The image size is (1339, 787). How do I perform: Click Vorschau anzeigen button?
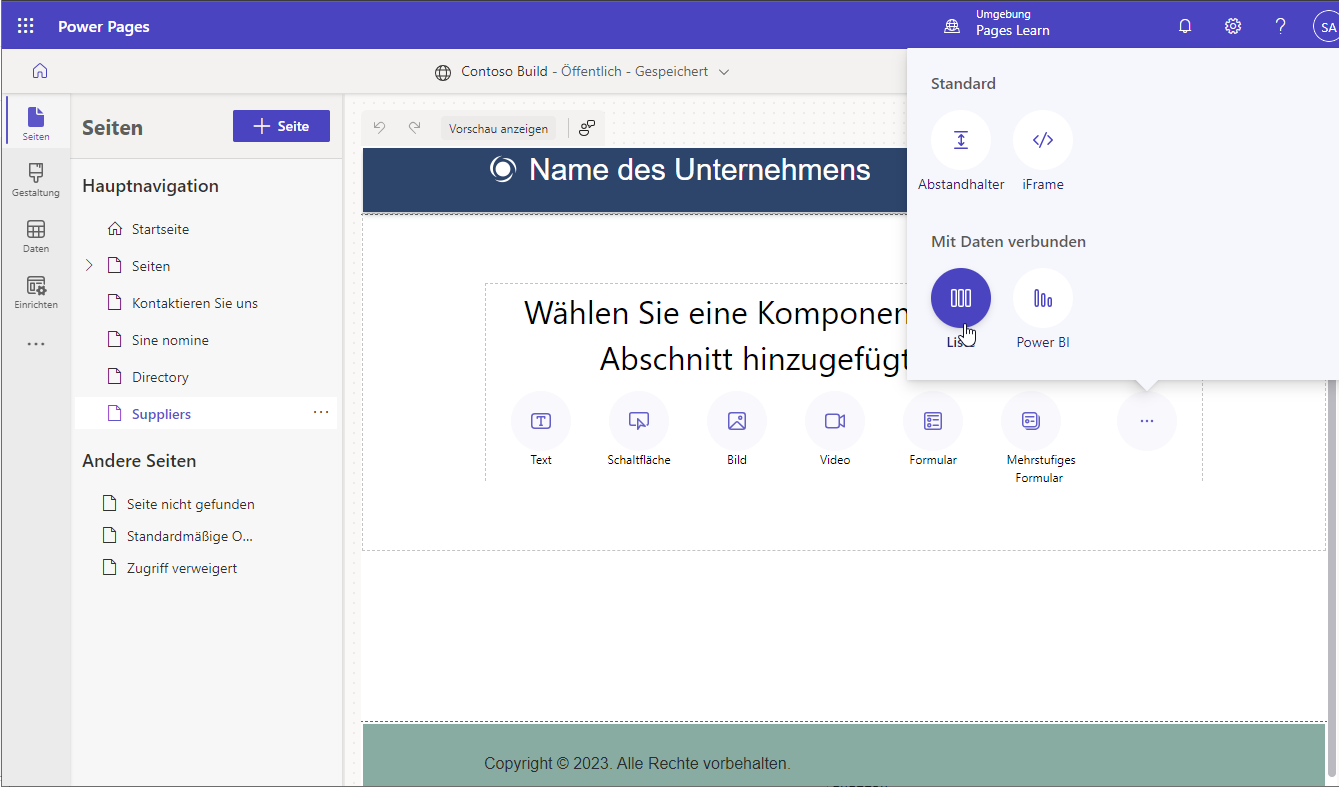pos(498,129)
